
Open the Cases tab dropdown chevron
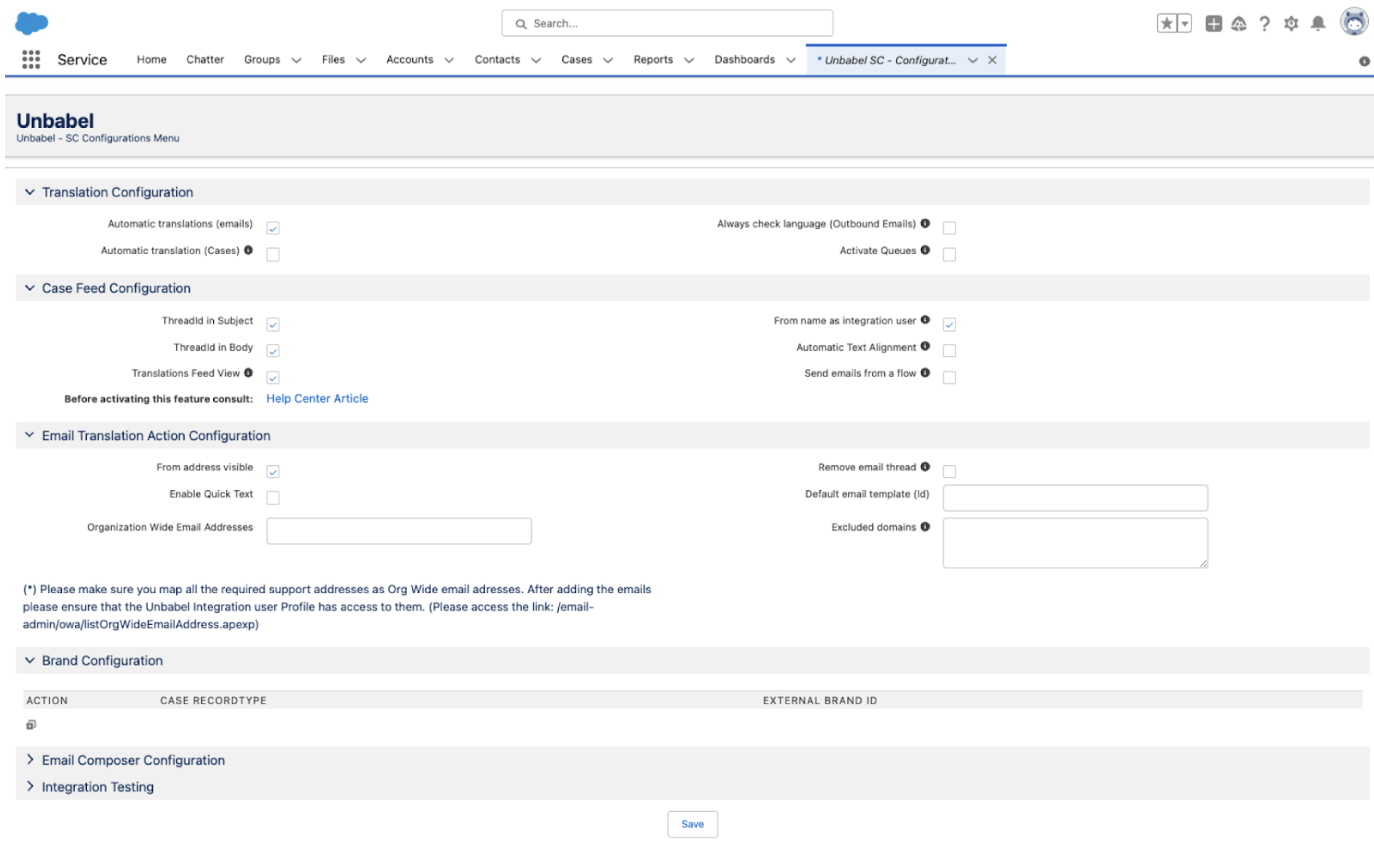pyautogui.click(x=608, y=60)
